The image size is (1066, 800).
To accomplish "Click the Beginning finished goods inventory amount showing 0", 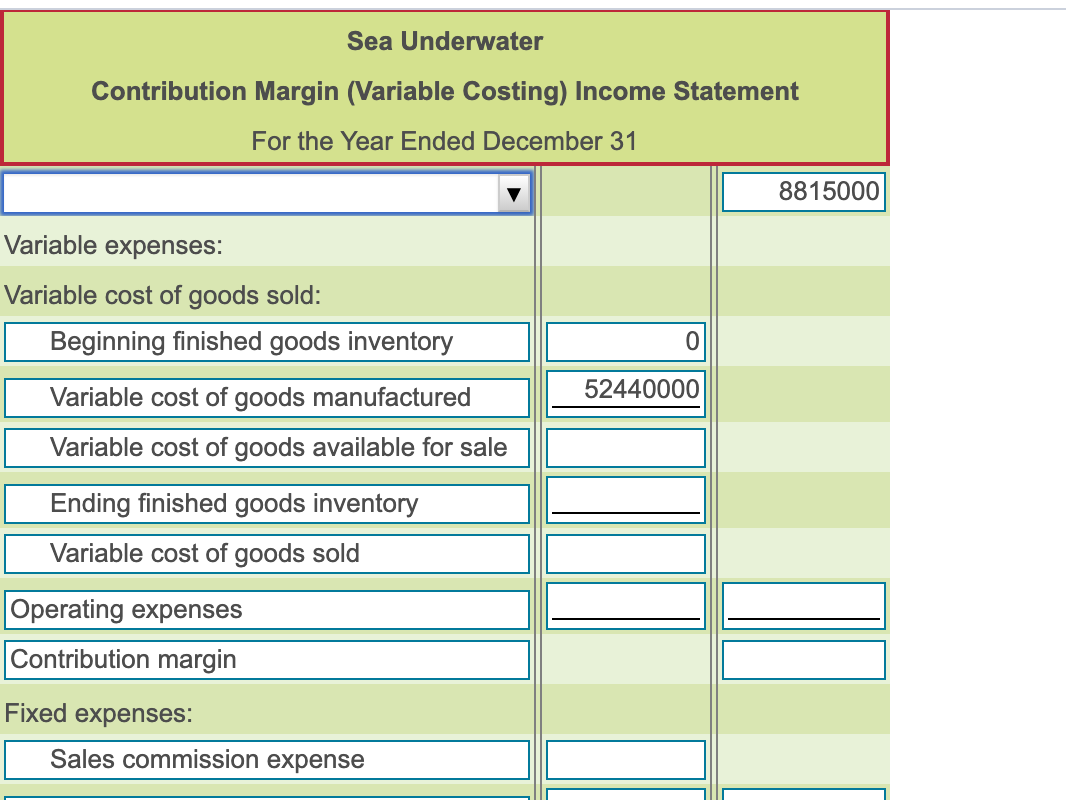I will coord(625,342).
